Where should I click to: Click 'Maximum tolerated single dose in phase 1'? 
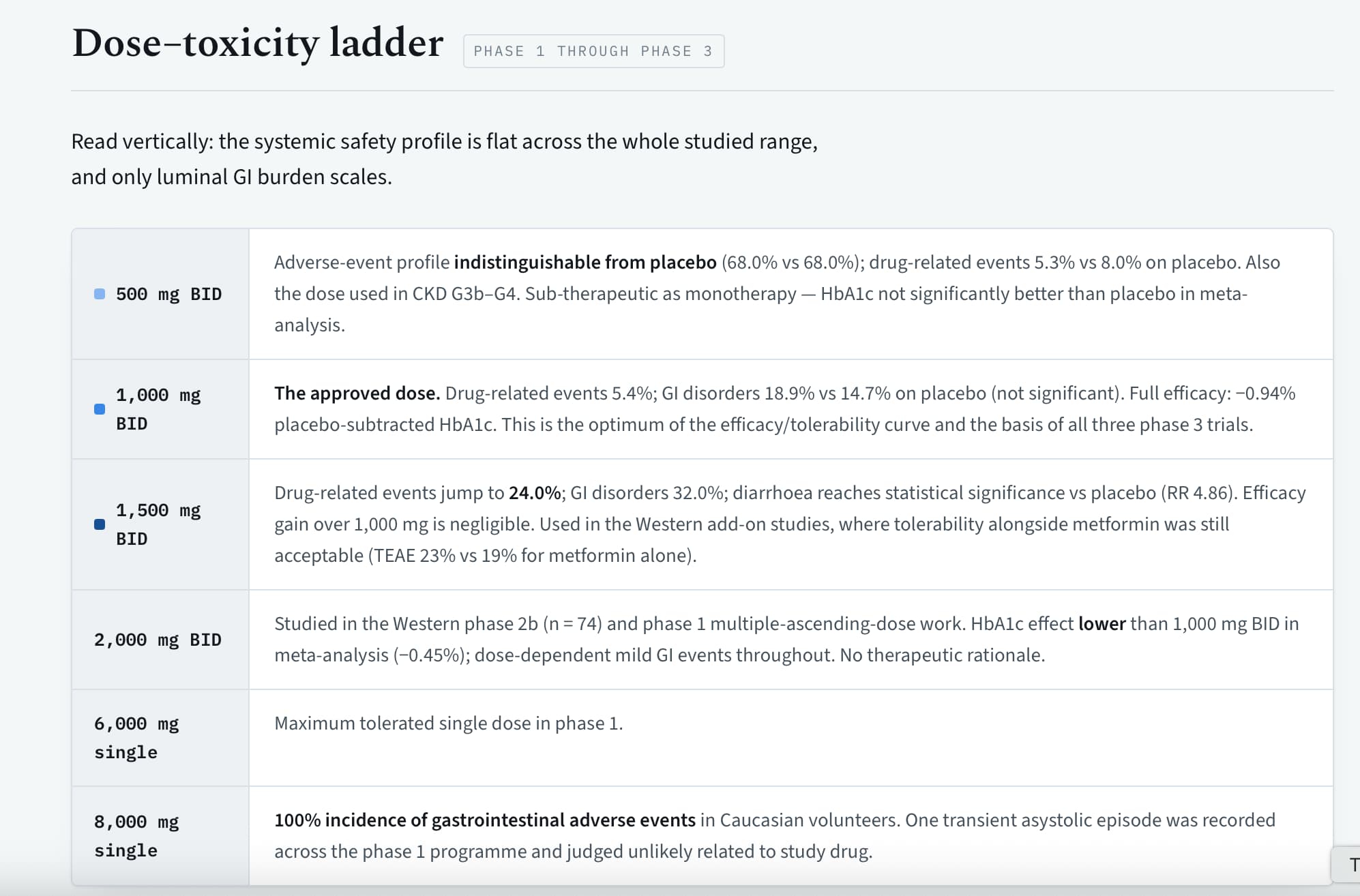click(449, 723)
